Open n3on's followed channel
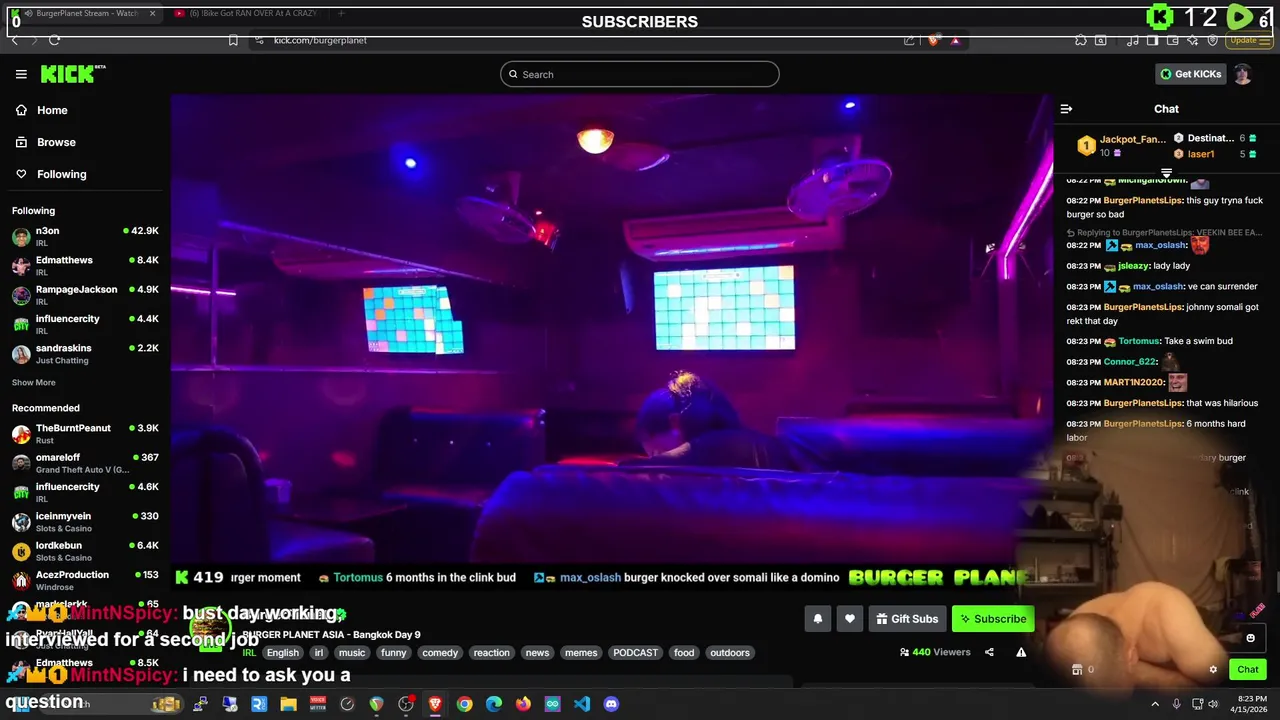This screenshot has width=1280, height=720. click(x=85, y=236)
